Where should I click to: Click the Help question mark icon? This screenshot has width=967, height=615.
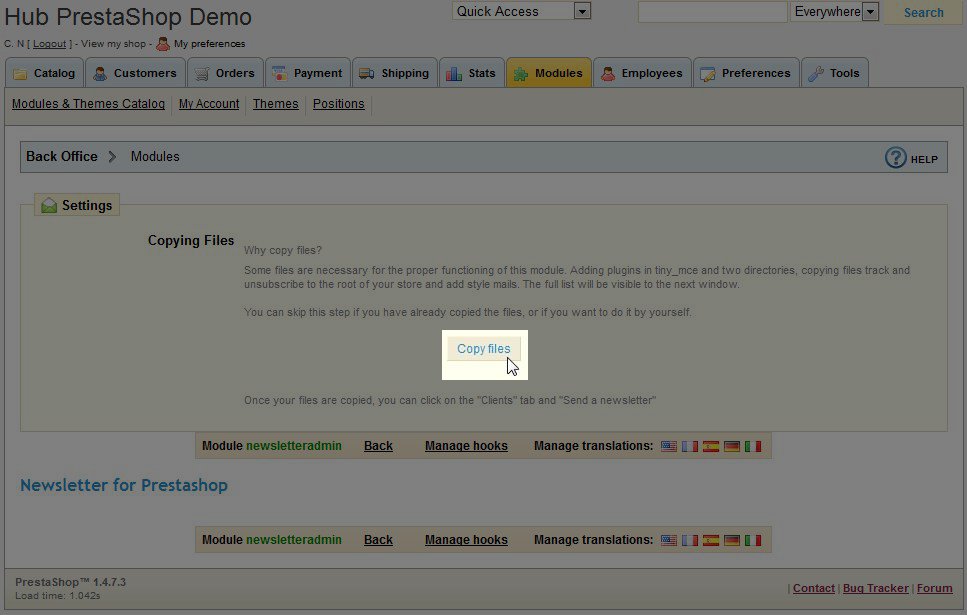pos(895,158)
